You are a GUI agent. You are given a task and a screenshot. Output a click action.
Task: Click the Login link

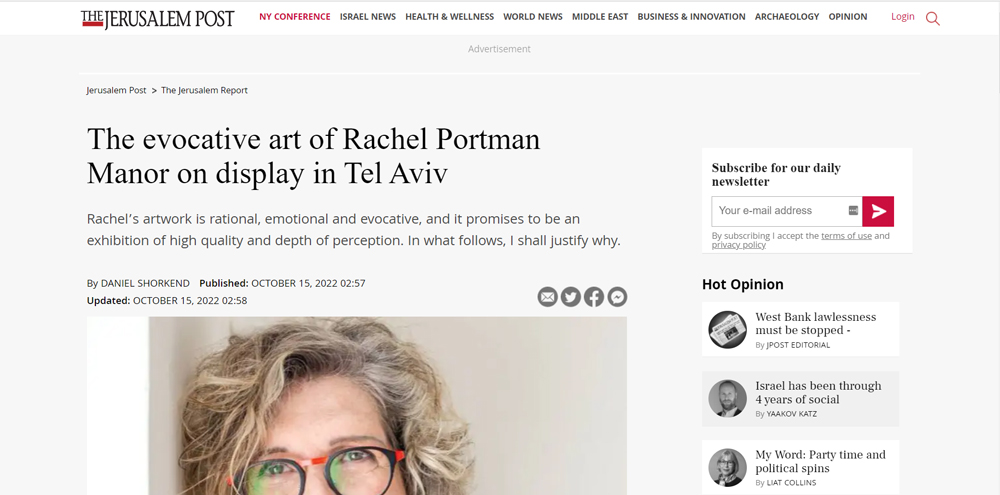click(x=902, y=17)
